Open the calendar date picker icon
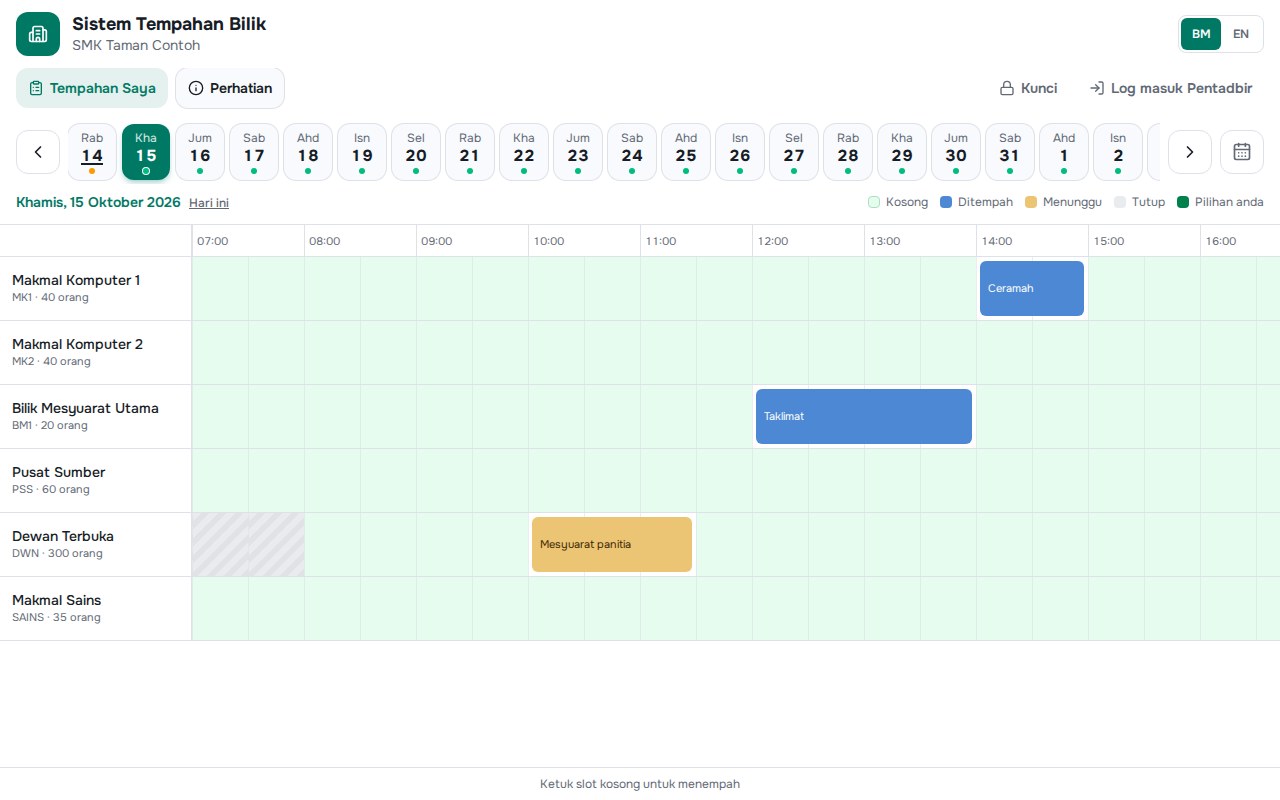This screenshot has height=800, width=1280. 1242,152
